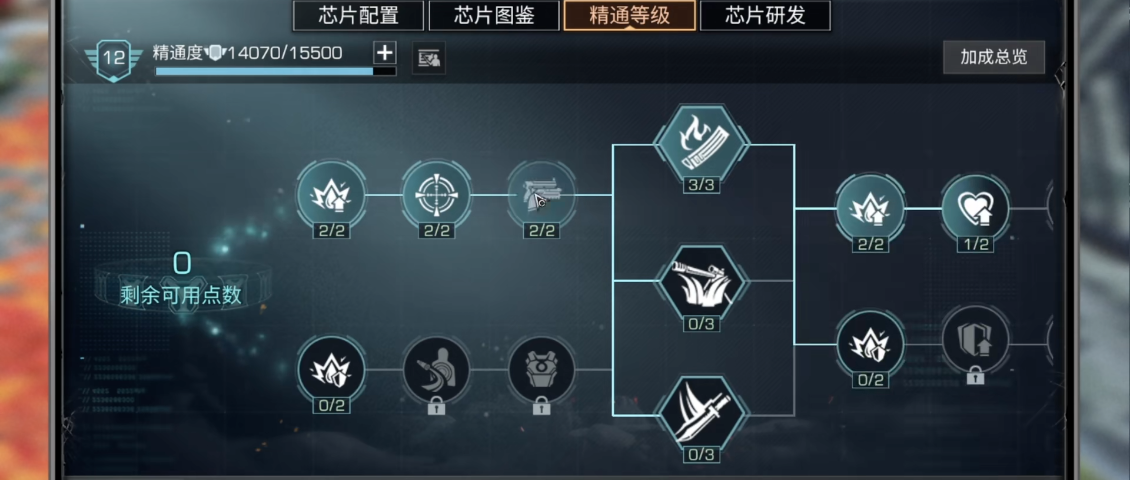Click the pistol weapon skill node

tap(541, 195)
